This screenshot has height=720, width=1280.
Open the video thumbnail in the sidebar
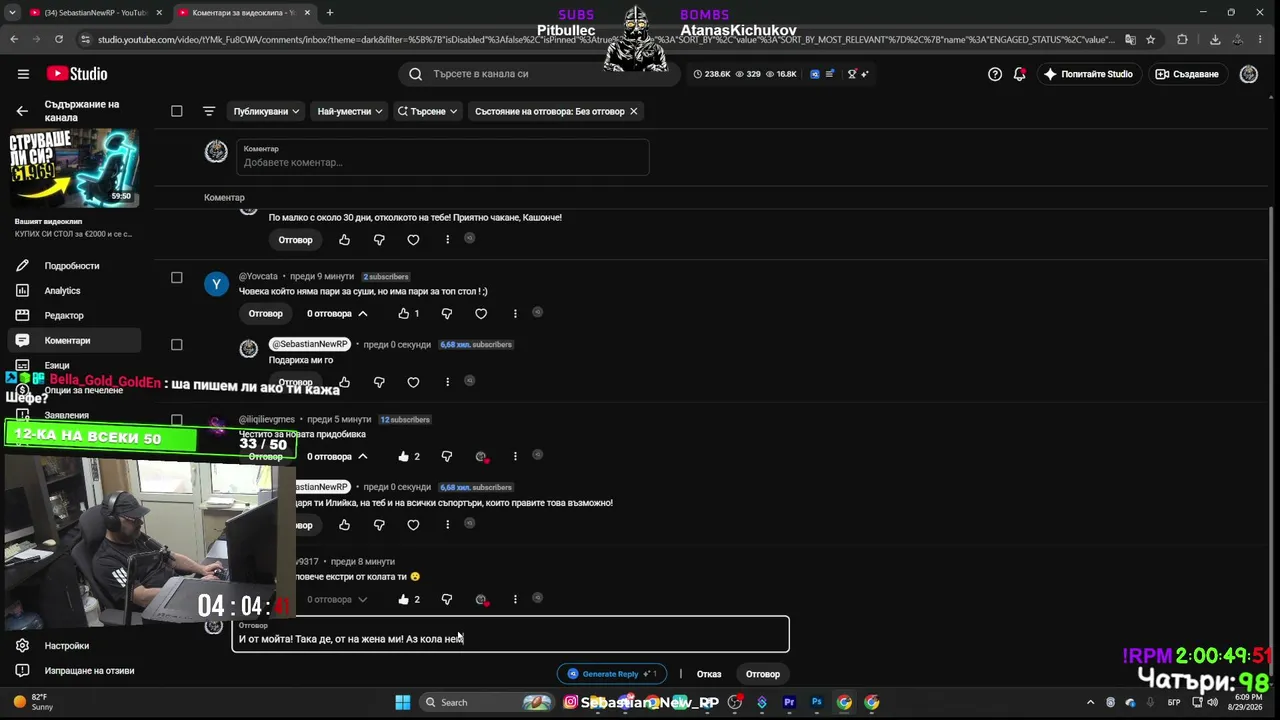(x=74, y=168)
